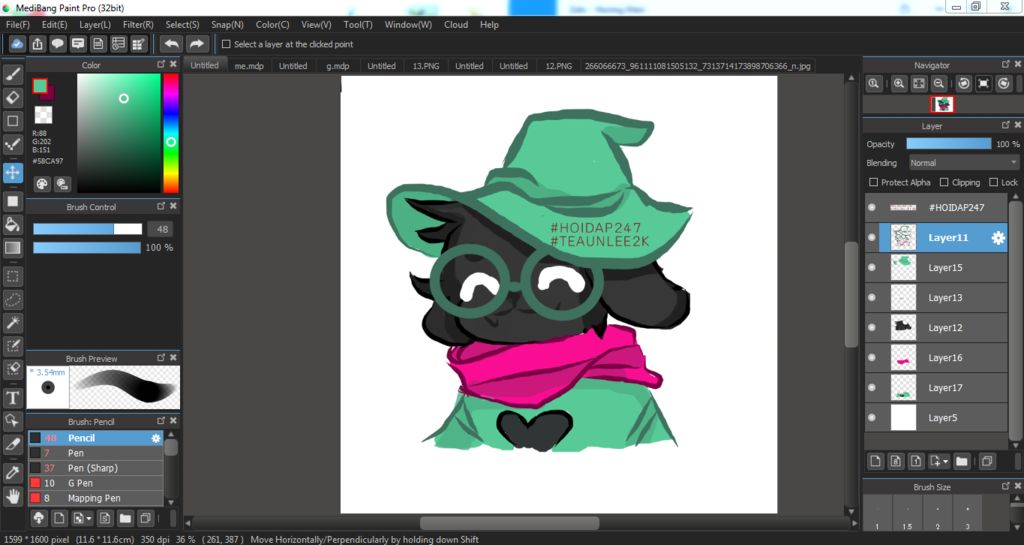Adjust the brush size slider
The height and width of the screenshot is (545, 1024).
(x=88, y=229)
